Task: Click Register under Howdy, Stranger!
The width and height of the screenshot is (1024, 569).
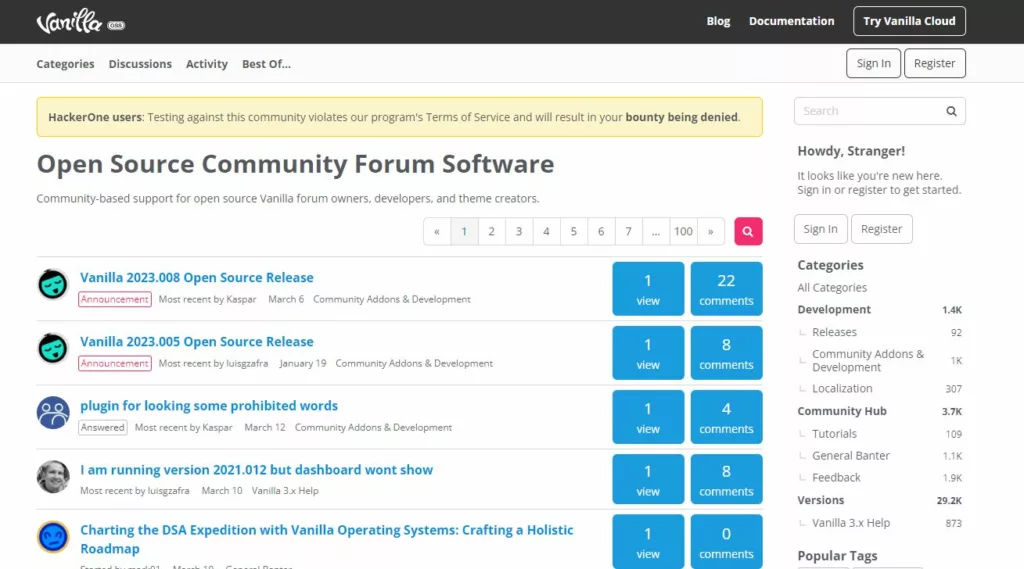Action: tap(881, 229)
